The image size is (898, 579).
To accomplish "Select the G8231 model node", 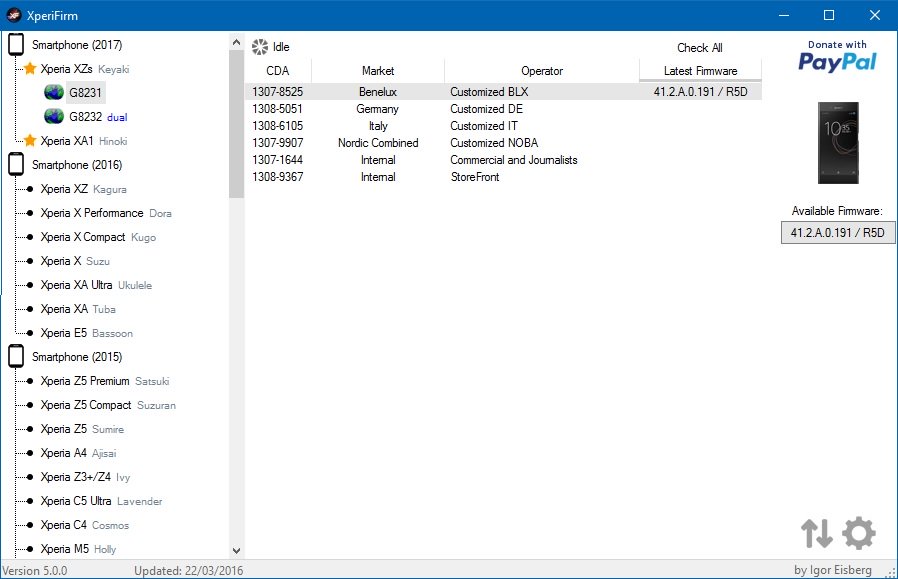I will pos(85,92).
